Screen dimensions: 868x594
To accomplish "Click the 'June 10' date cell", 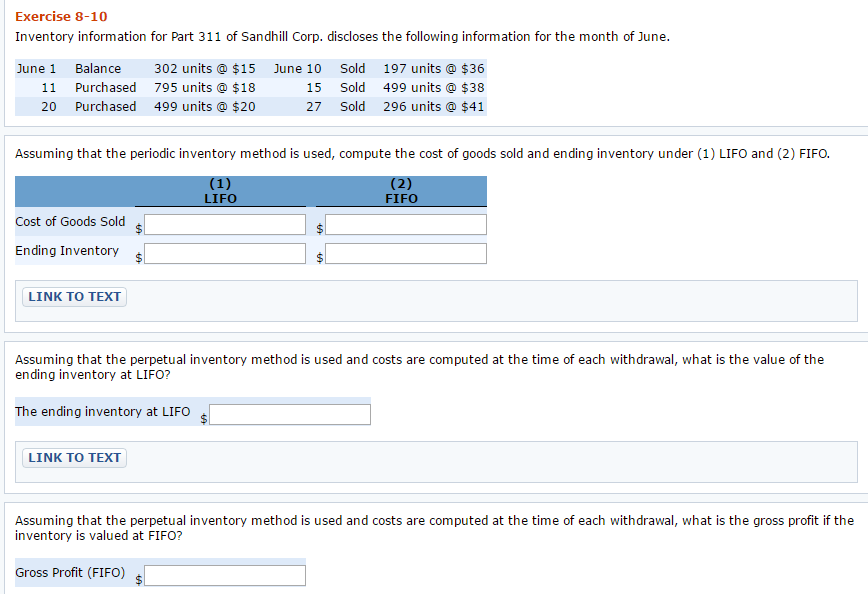I will 297,69.
